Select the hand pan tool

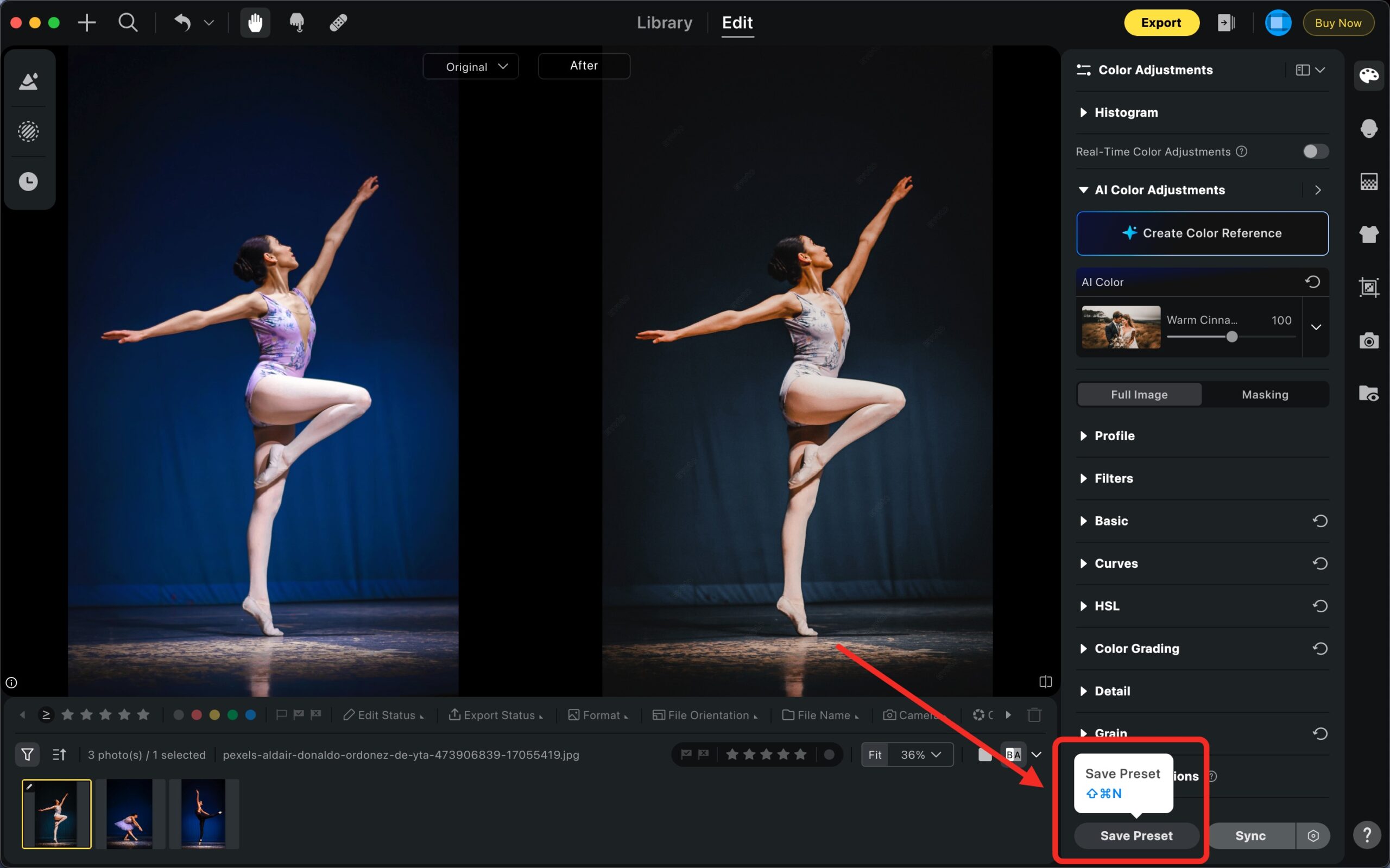click(x=255, y=23)
